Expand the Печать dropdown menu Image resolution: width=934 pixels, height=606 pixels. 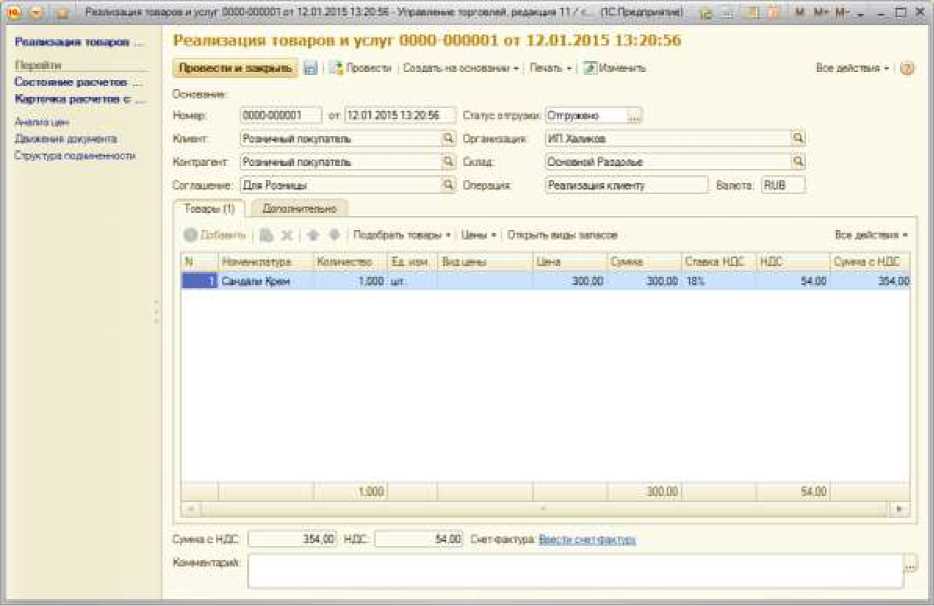[550, 69]
